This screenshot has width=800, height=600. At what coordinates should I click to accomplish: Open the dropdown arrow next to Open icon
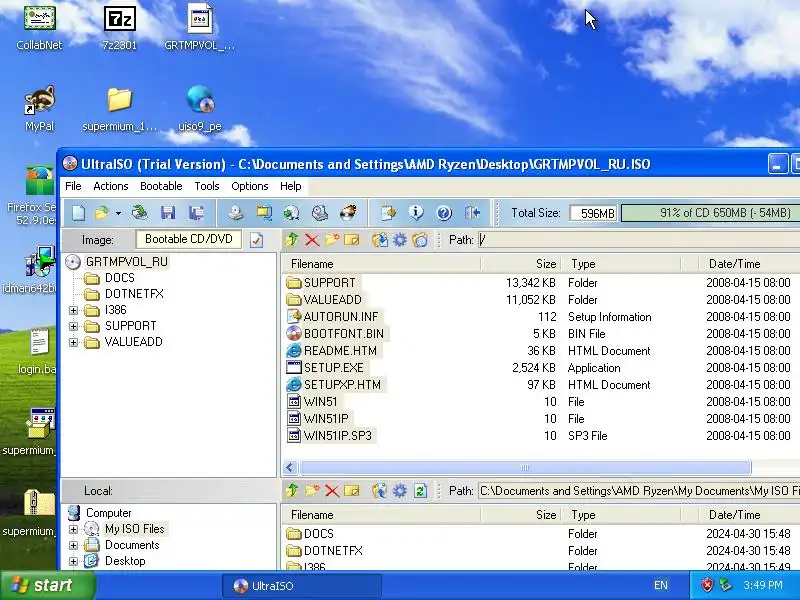[118, 213]
